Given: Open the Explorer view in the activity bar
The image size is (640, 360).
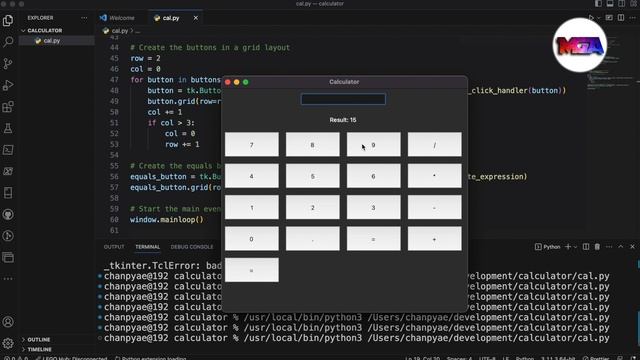Looking at the screenshot, I should tap(8, 20).
